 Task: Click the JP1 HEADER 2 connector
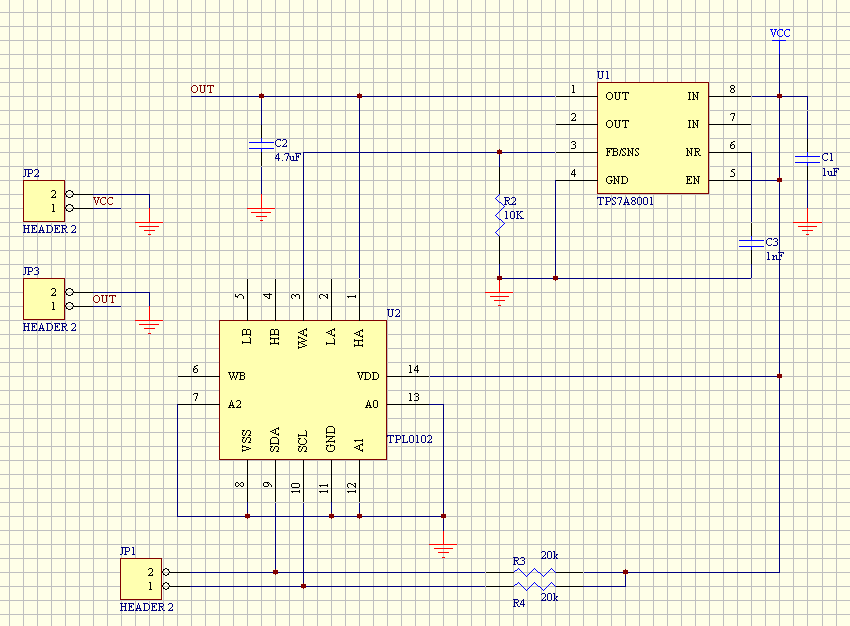coord(141,579)
